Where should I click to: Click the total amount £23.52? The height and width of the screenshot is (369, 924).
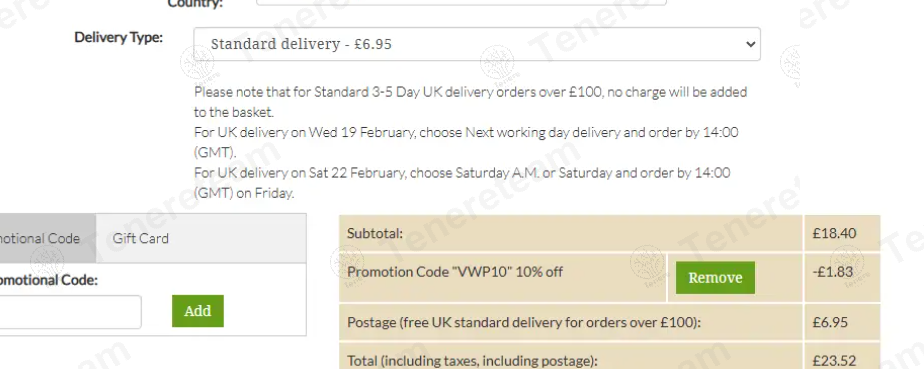pos(834,360)
